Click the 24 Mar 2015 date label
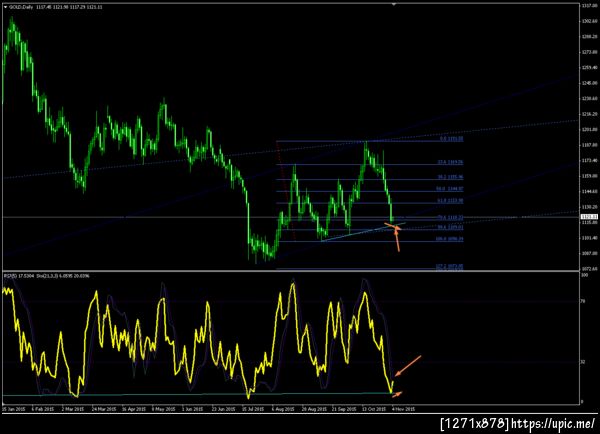This screenshot has height=434, width=600. [x=104, y=409]
